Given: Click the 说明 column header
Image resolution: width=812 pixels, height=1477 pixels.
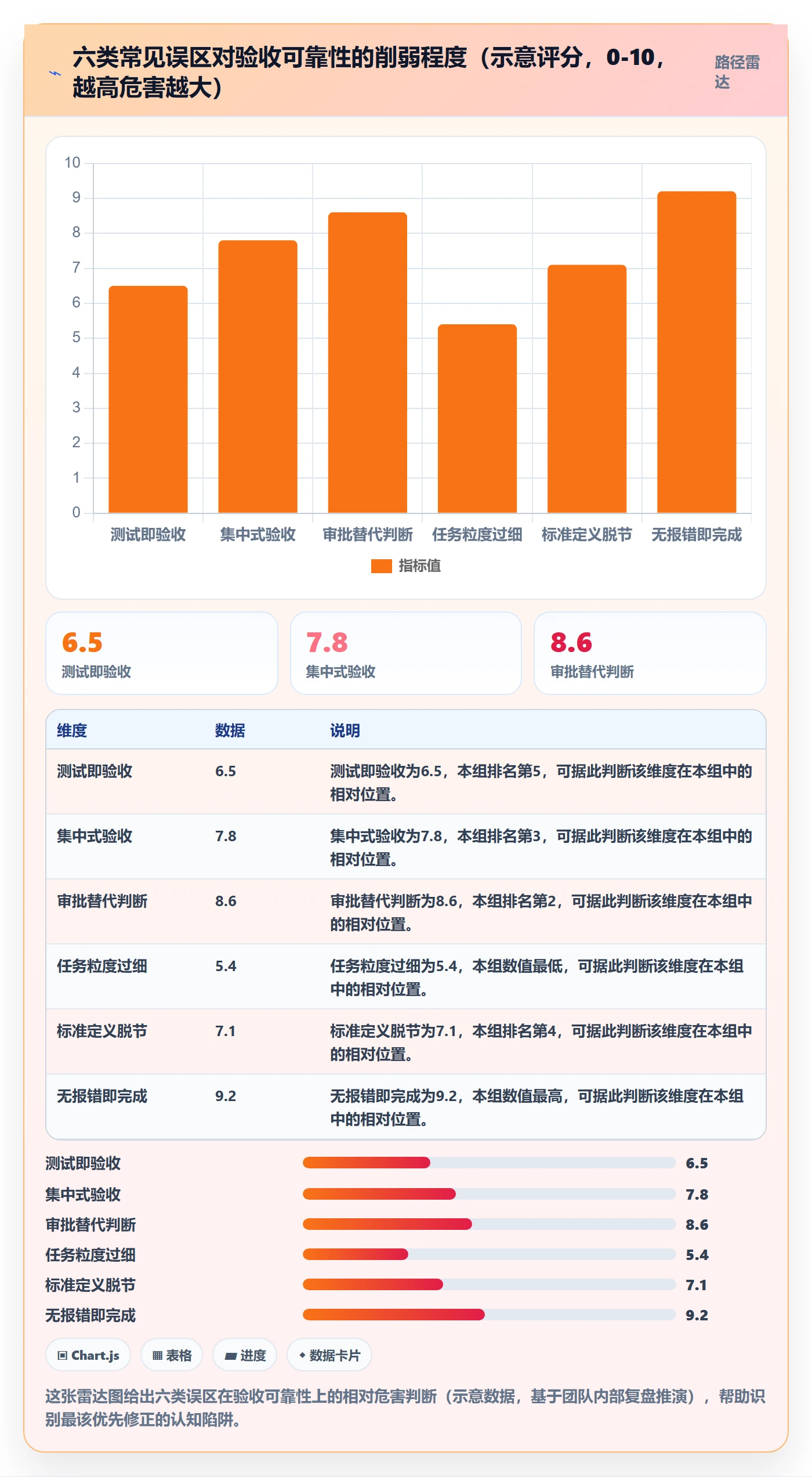Looking at the screenshot, I should click(x=345, y=731).
